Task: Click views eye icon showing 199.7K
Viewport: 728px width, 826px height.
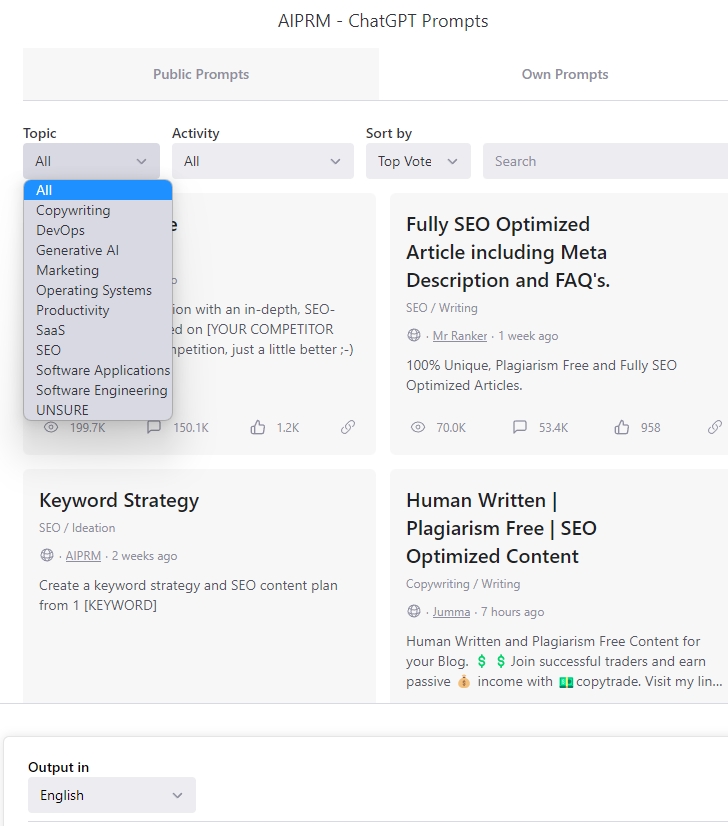Action: point(51,427)
